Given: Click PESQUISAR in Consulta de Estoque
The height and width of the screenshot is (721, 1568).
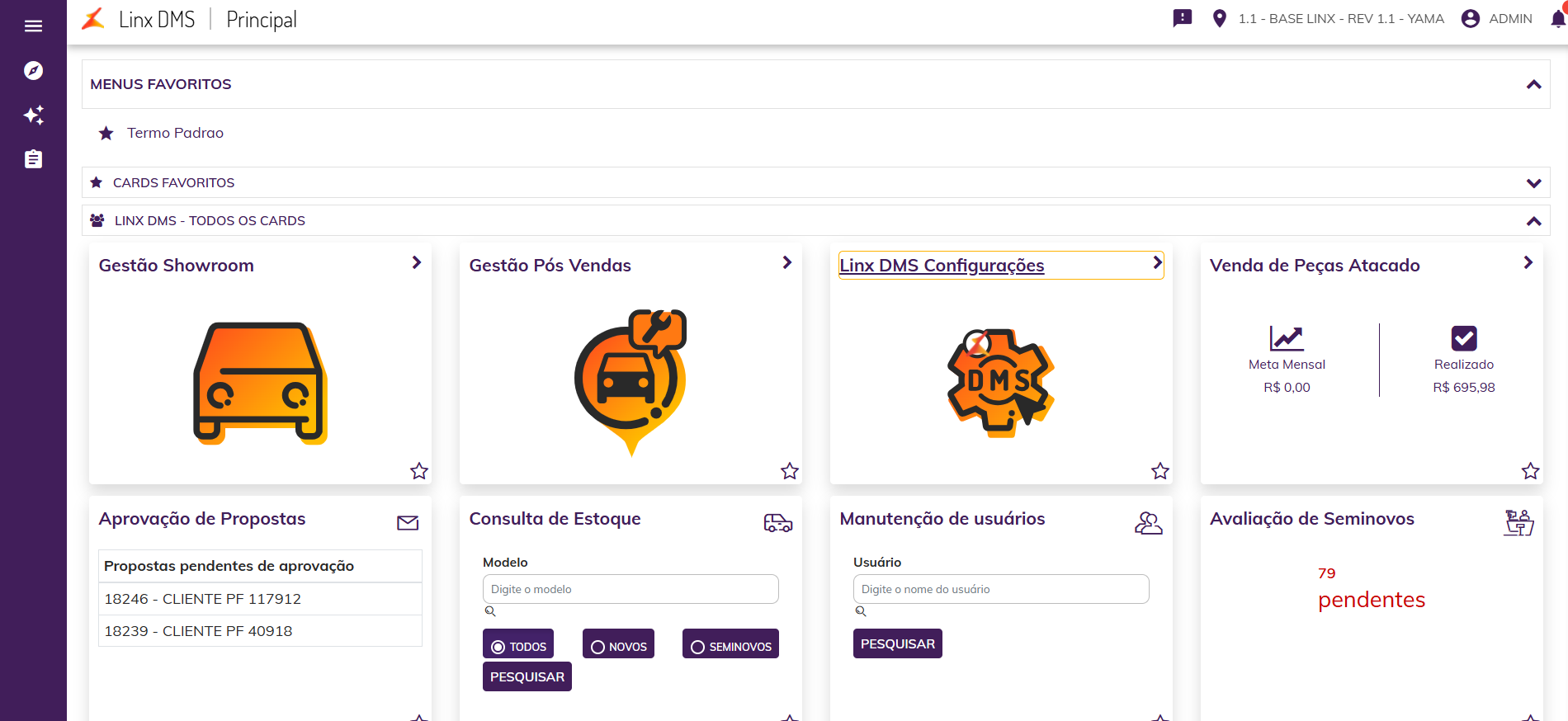Looking at the screenshot, I should [527, 676].
